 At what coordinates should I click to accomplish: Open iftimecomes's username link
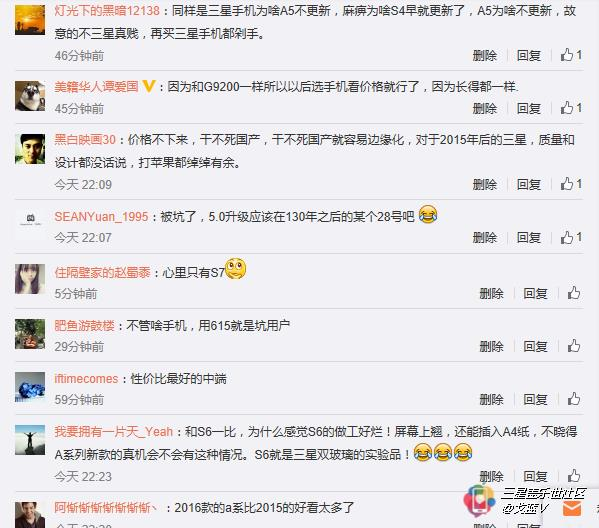click(86, 379)
